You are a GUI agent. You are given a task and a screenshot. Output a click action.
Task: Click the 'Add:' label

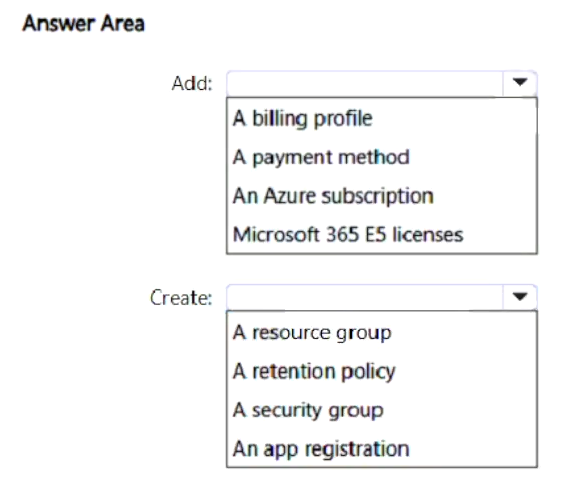(192, 84)
